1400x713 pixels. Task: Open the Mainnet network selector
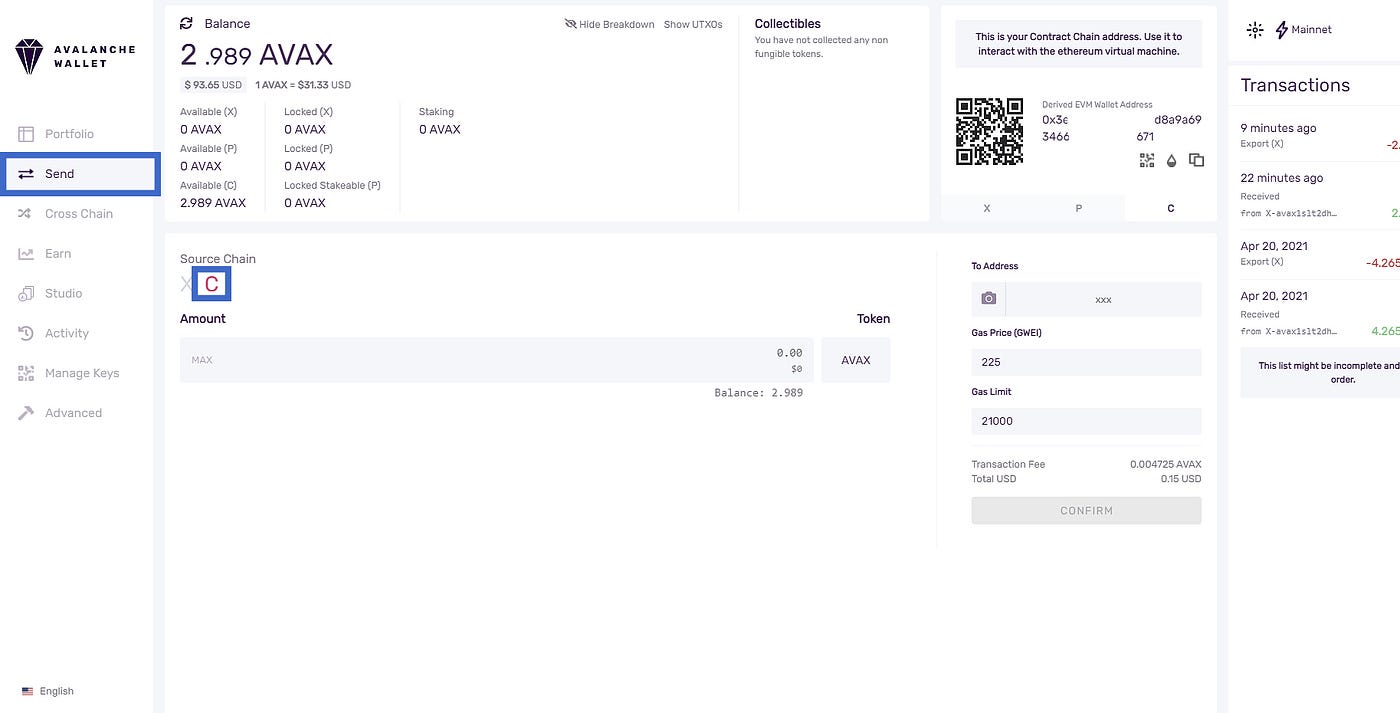point(1304,30)
